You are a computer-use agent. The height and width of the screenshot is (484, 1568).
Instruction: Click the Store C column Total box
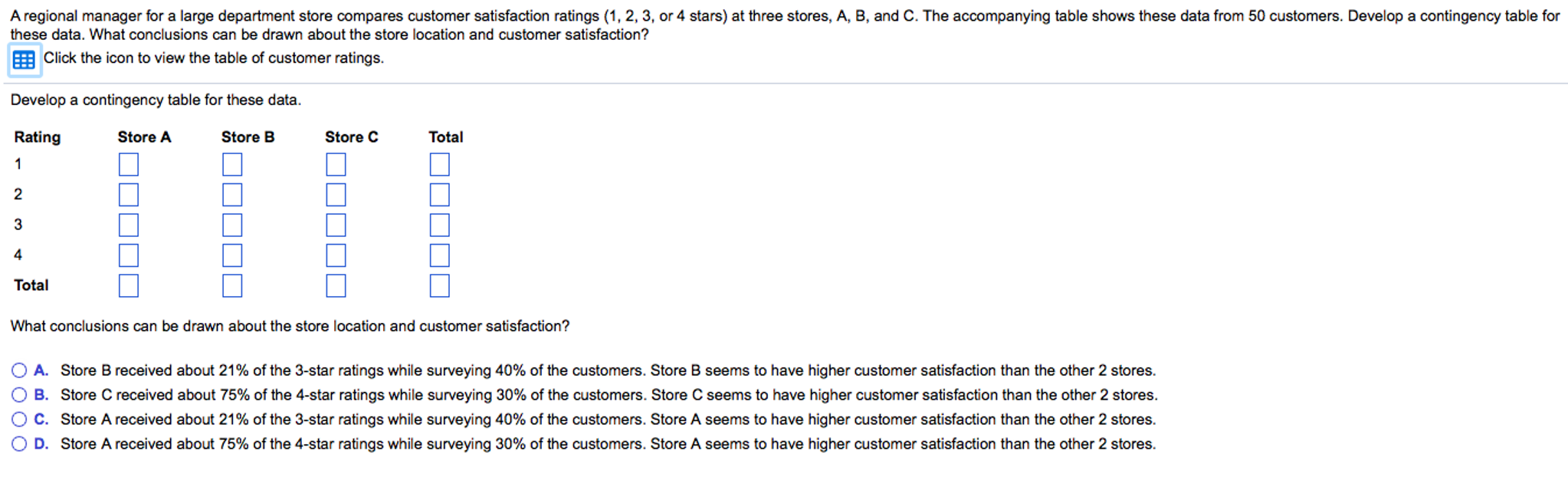click(x=336, y=285)
